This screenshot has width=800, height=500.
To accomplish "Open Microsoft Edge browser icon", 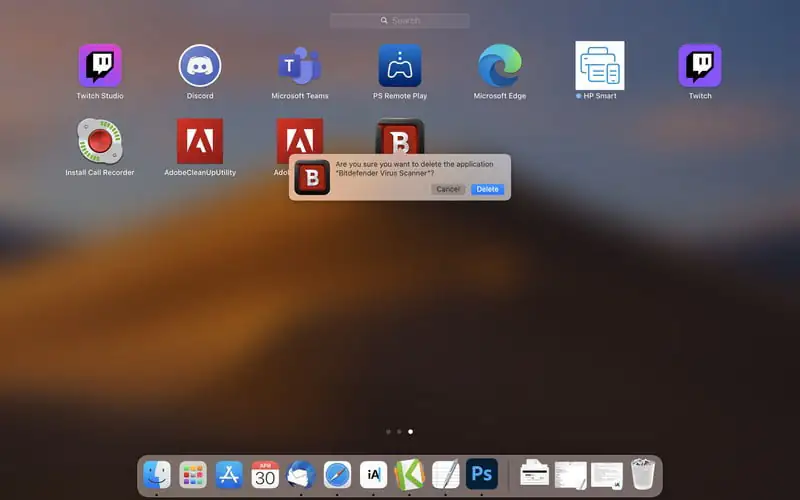I will (x=500, y=65).
